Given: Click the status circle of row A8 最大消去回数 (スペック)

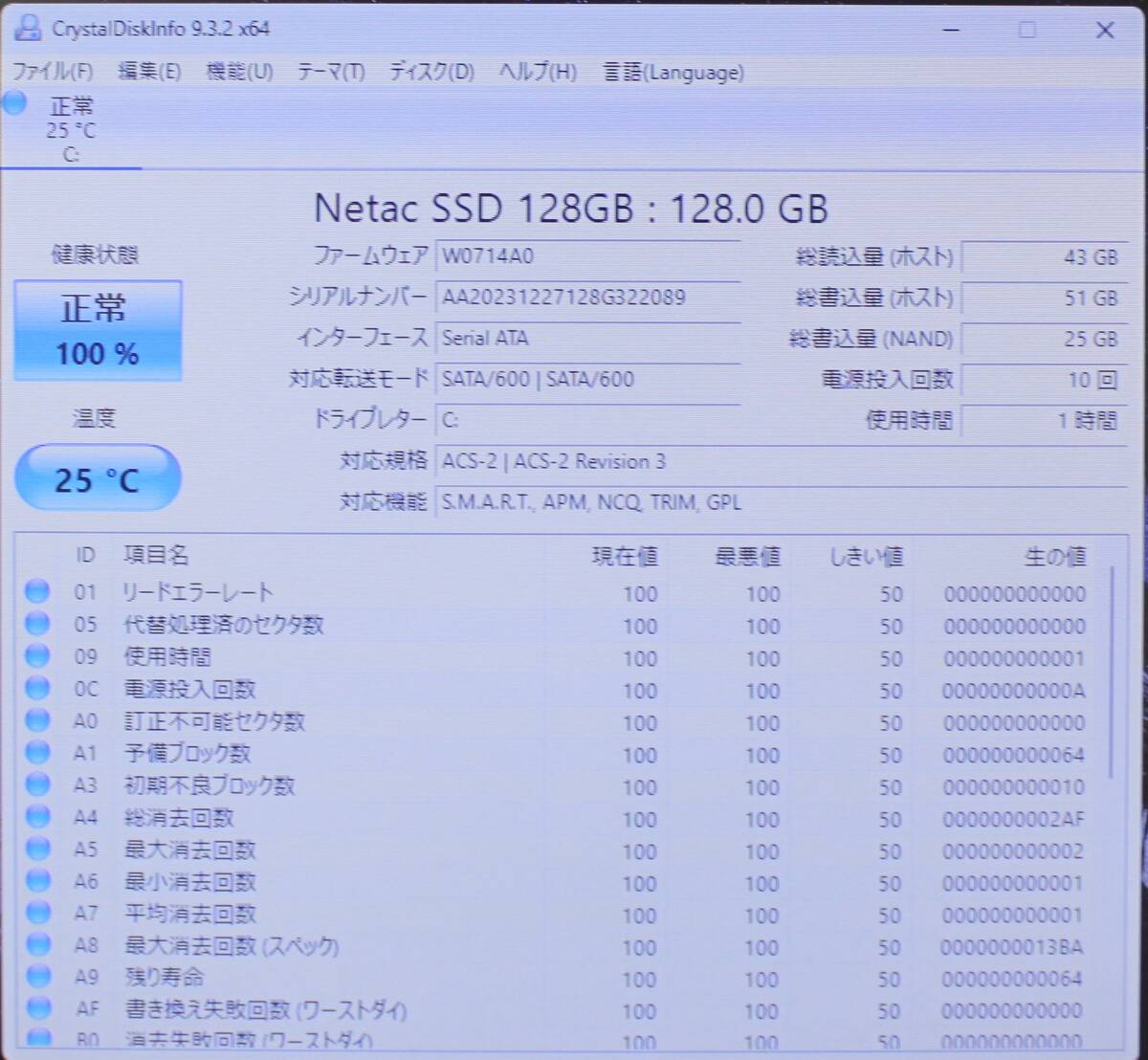Looking at the screenshot, I should (x=37, y=945).
